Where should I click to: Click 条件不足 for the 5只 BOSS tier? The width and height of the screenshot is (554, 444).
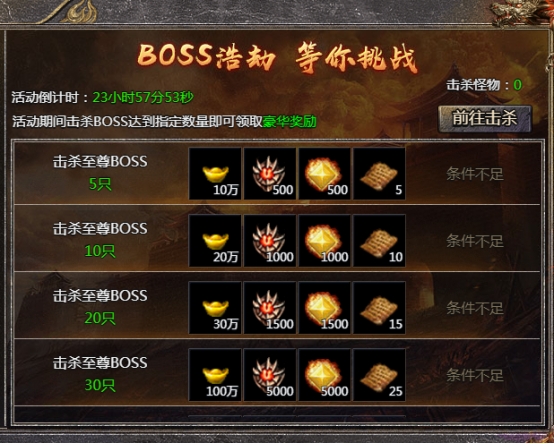tap(475, 174)
